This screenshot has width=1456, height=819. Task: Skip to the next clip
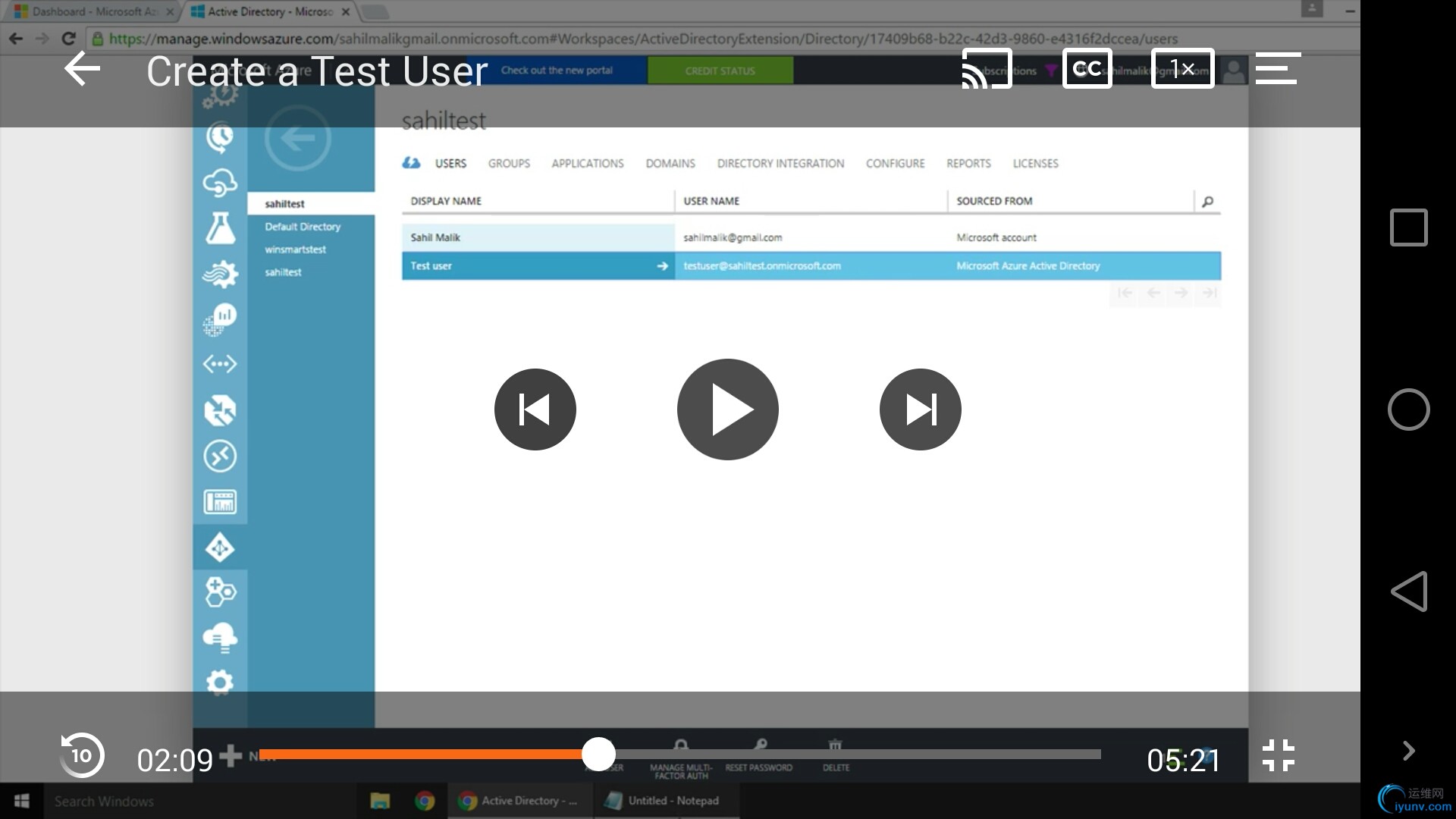(921, 409)
